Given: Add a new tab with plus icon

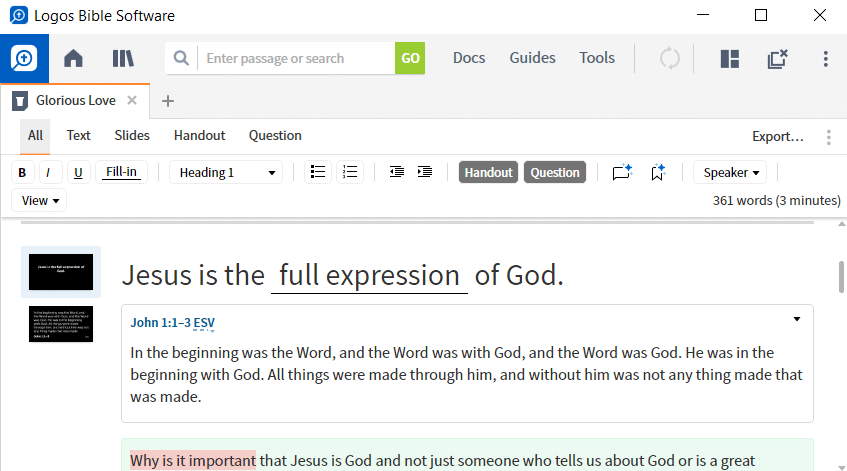Looking at the screenshot, I should (x=168, y=101).
